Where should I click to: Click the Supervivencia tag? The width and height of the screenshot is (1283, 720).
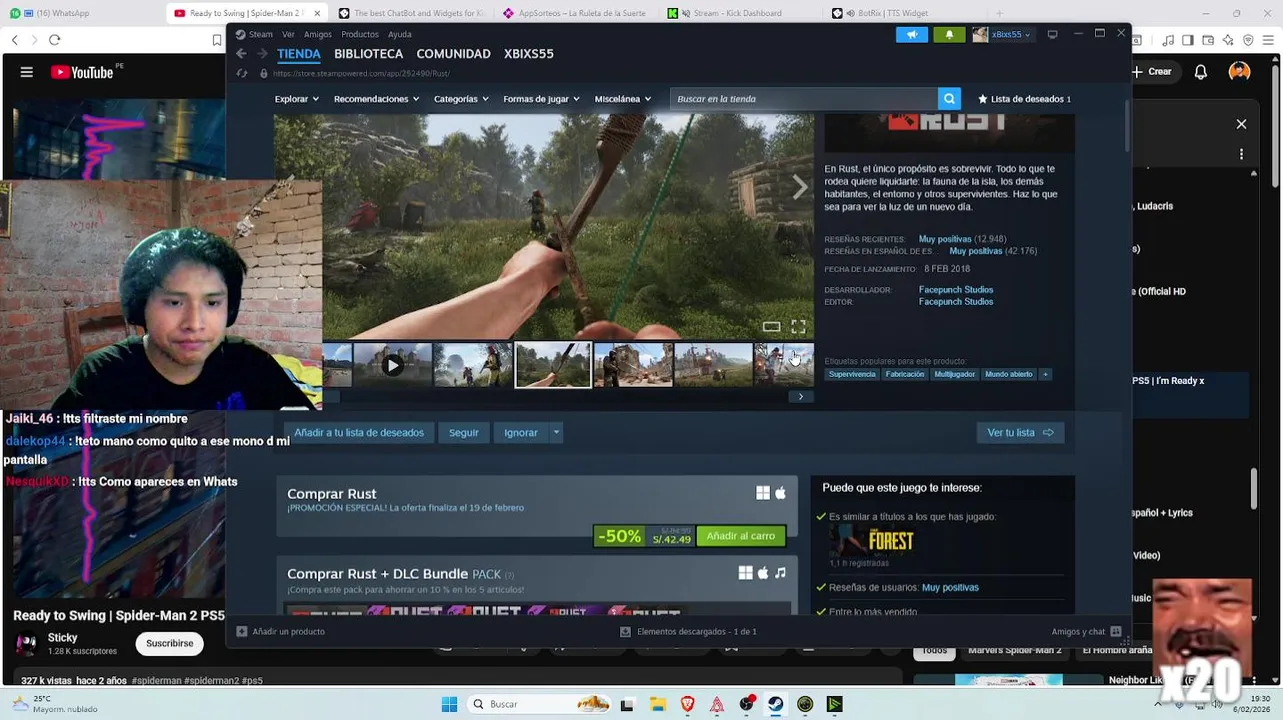point(852,374)
